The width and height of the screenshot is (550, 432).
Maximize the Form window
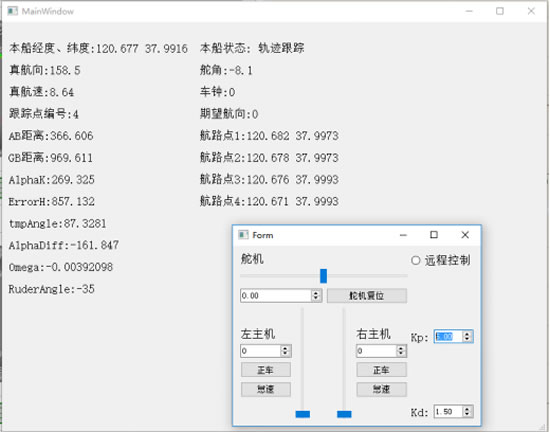(x=434, y=235)
